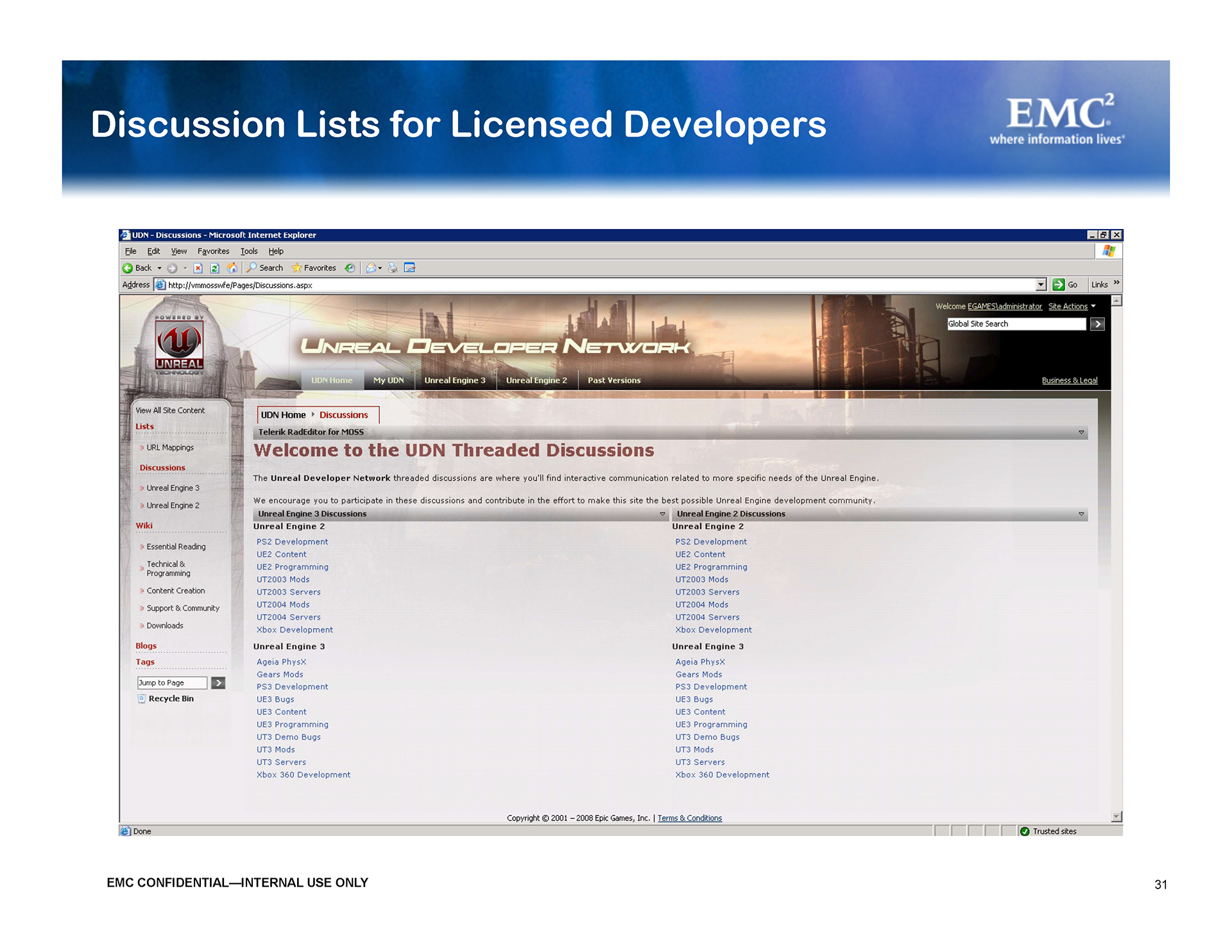Switch to the Unreal Engine 3 tab
Viewport: 1232px width, 952px height.
coord(454,380)
